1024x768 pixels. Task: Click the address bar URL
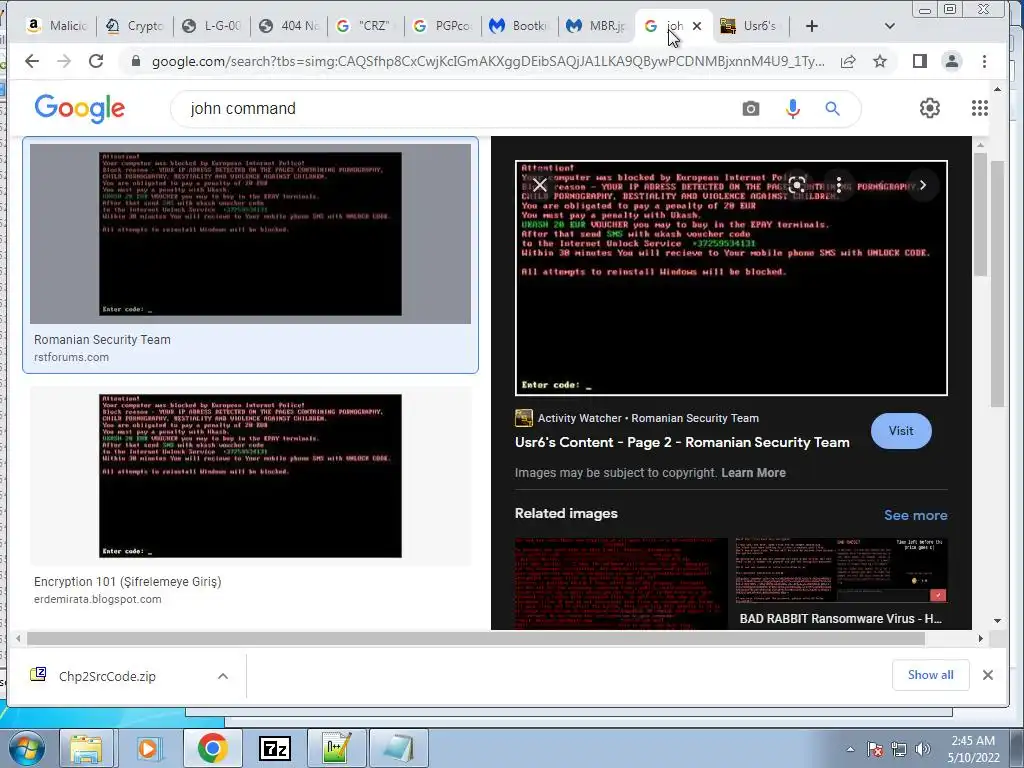[x=487, y=61]
